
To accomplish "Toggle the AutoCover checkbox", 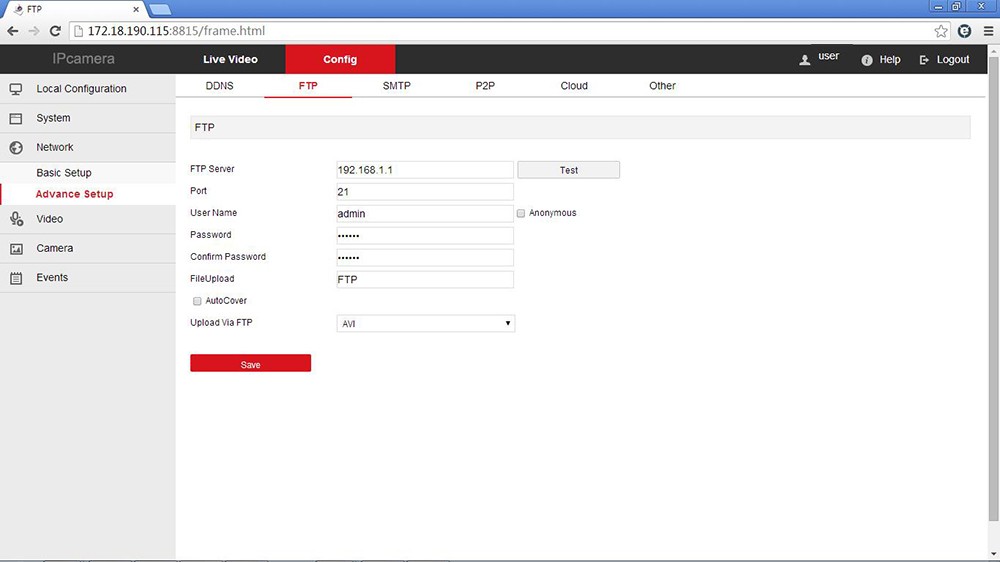I will click(x=197, y=301).
